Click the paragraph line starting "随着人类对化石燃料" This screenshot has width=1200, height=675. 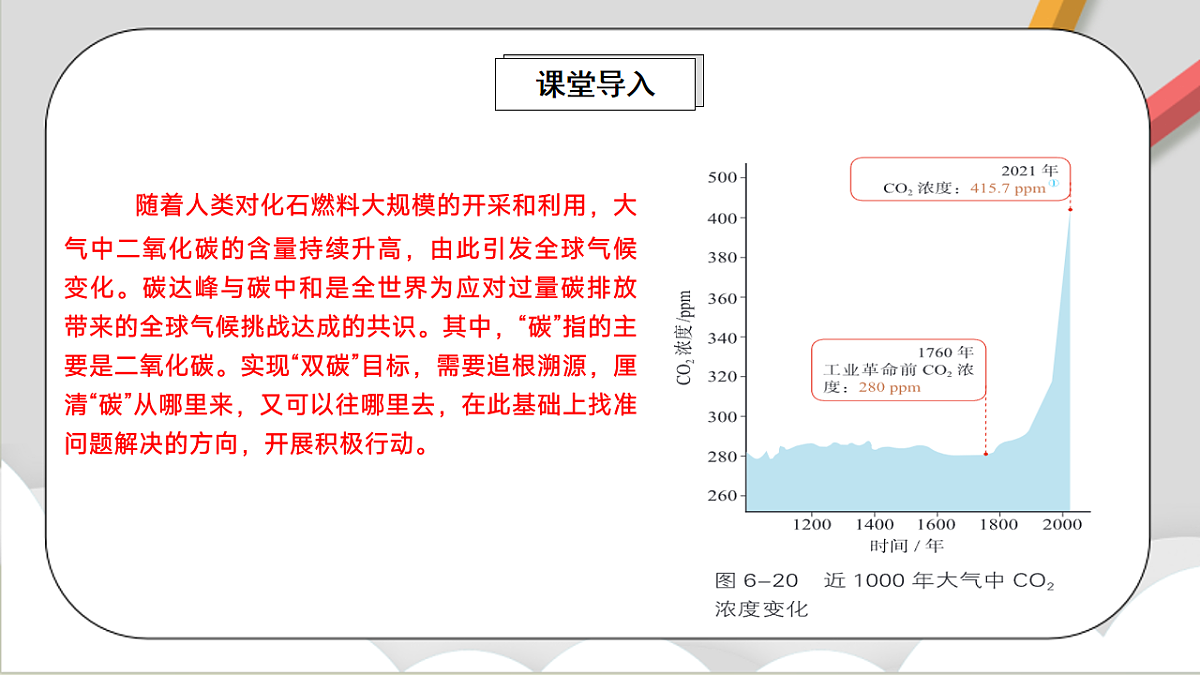pyautogui.click(x=386, y=206)
